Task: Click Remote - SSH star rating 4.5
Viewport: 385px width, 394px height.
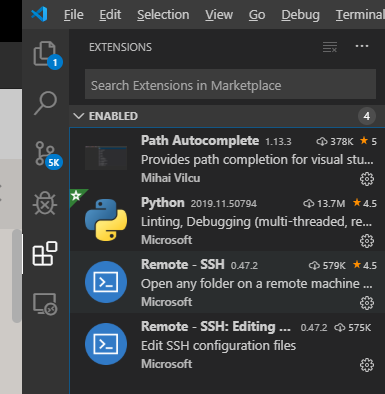Action: point(365,265)
